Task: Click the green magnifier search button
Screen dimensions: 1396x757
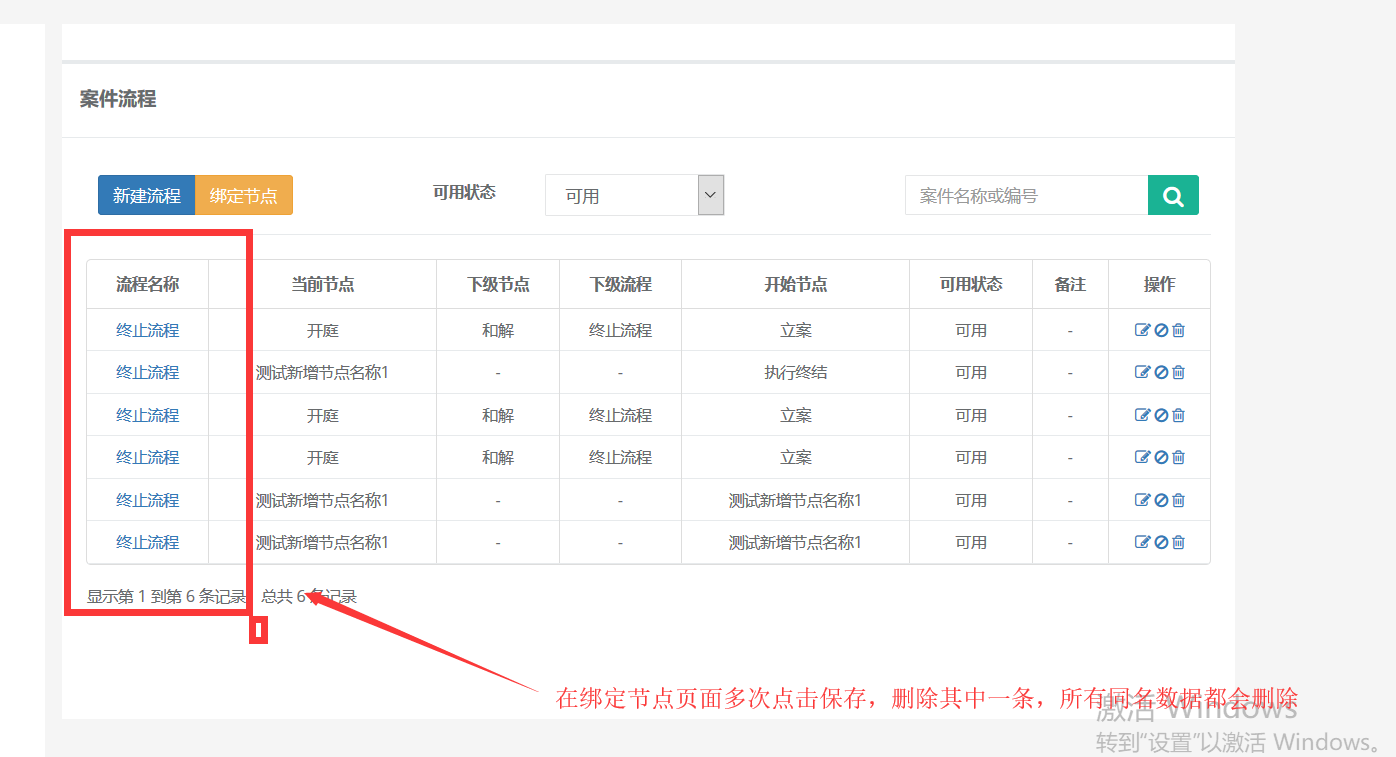Action: click(1173, 196)
